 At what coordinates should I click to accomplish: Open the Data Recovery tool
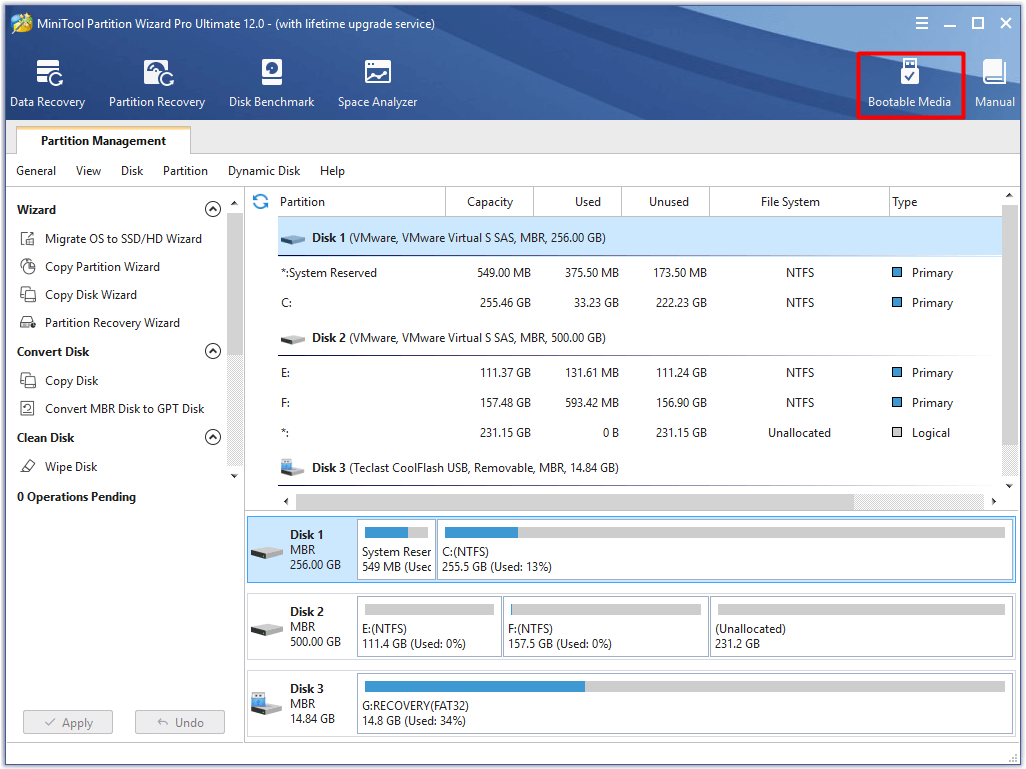[x=47, y=84]
